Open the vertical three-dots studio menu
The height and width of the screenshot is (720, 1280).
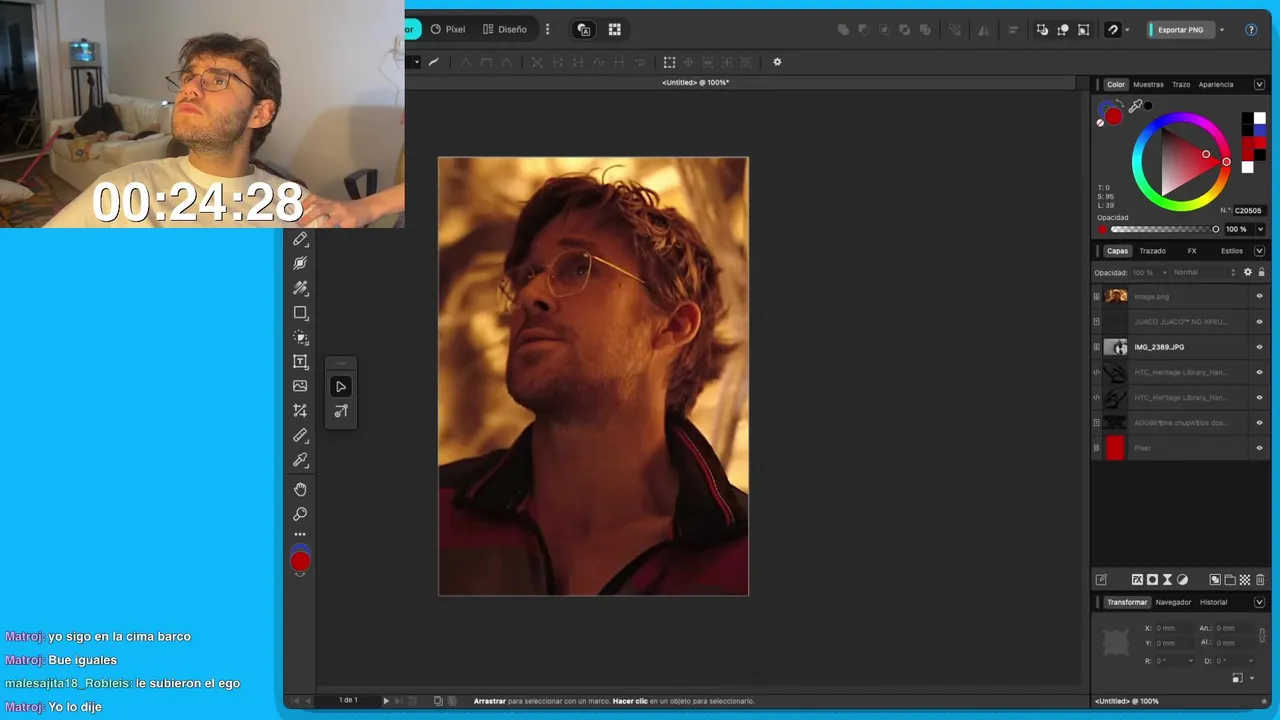tap(547, 30)
